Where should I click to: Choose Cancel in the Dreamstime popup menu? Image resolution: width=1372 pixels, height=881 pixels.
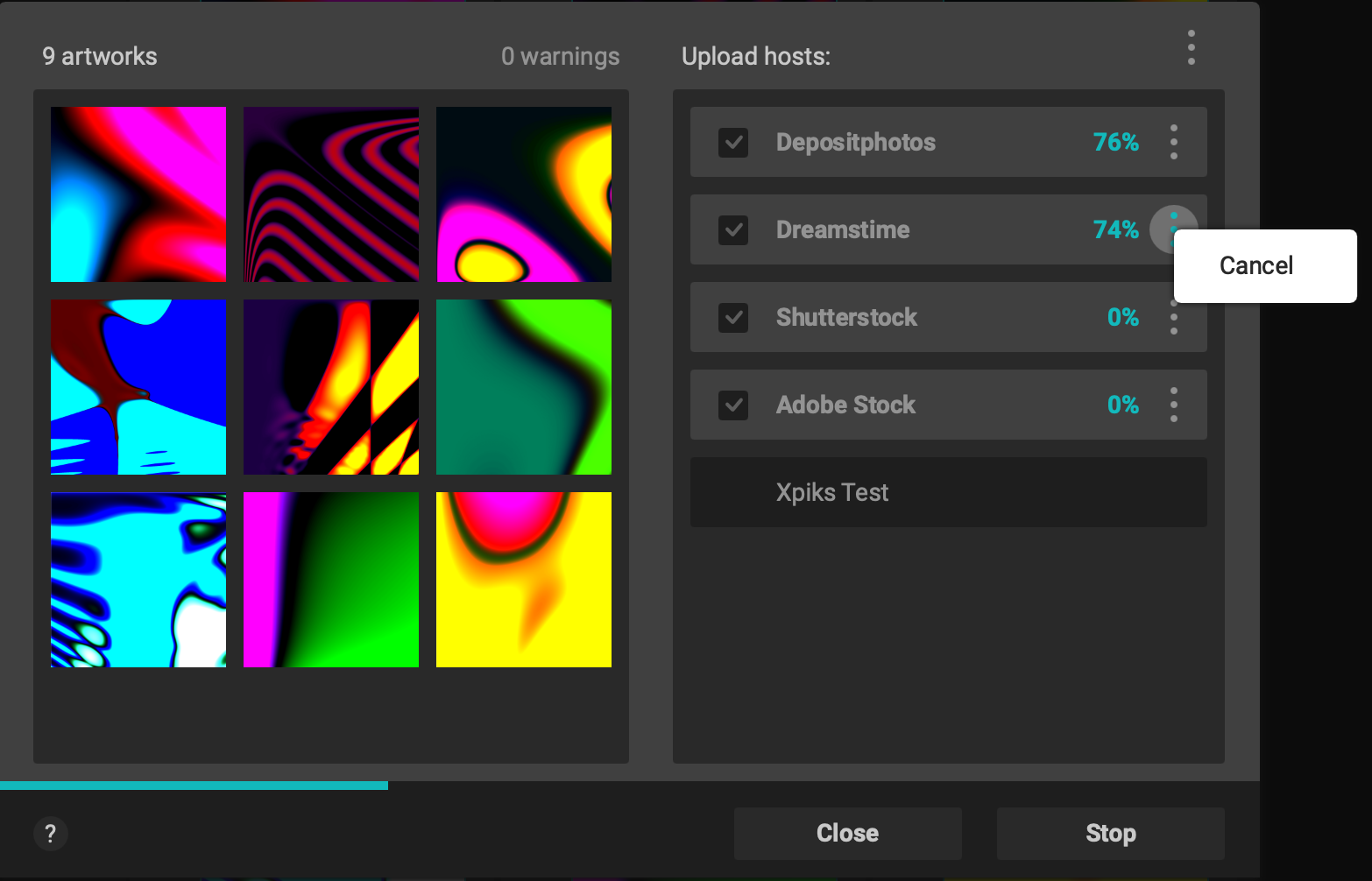(1255, 266)
